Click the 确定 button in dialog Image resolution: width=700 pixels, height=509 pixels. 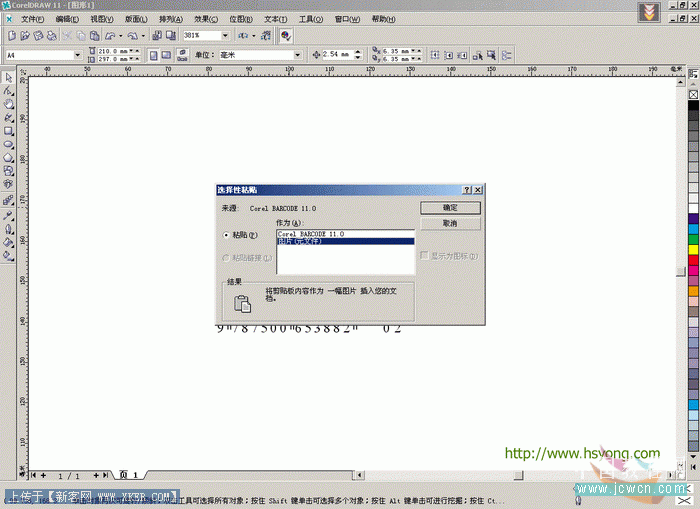click(450, 208)
